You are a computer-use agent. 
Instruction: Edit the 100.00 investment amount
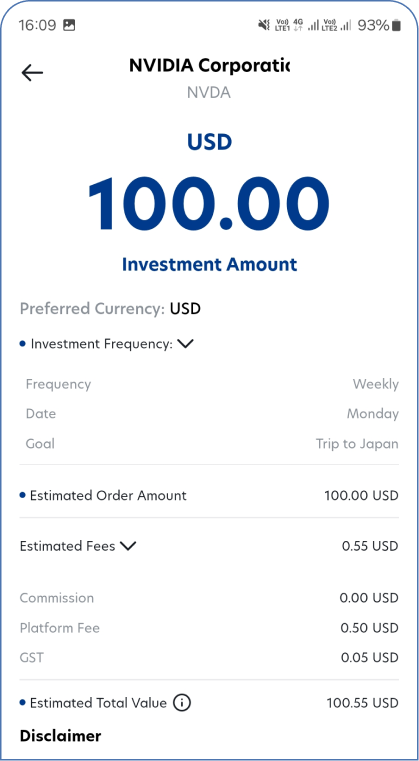pyautogui.click(x=209, y=204)
